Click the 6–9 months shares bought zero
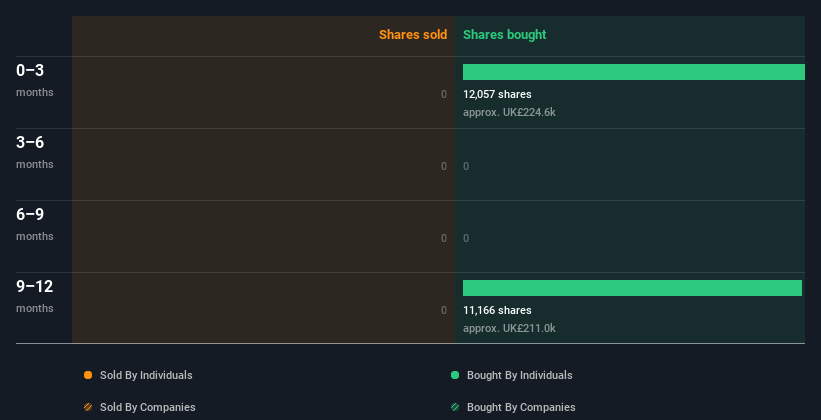The height and width of the screenshot is (420, 821). 466,238
